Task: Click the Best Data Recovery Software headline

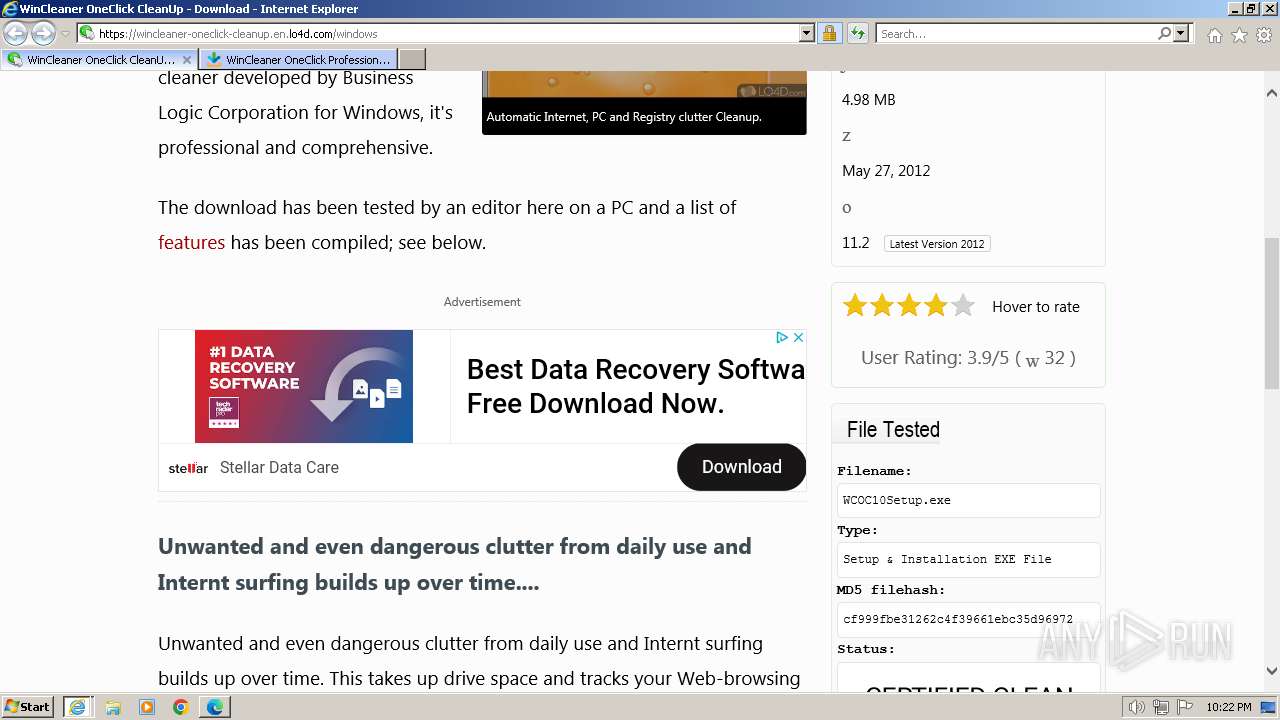Action: (636, 386)
